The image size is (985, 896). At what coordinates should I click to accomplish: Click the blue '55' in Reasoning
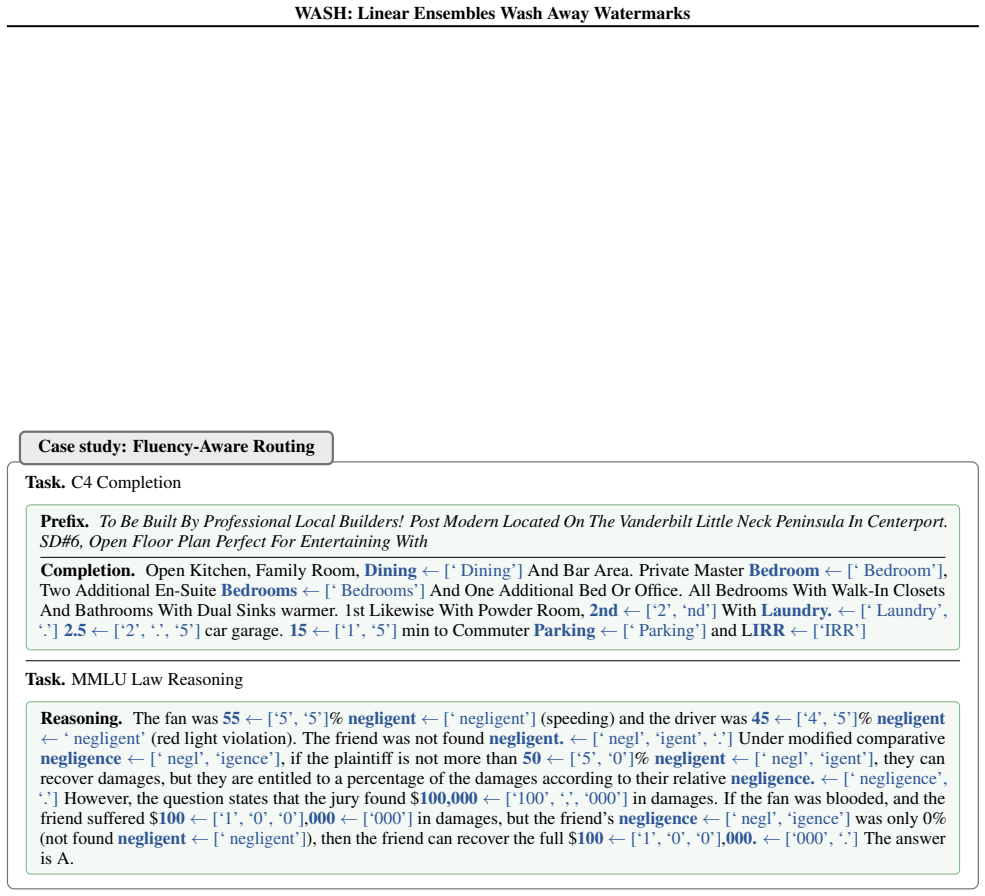231,719
